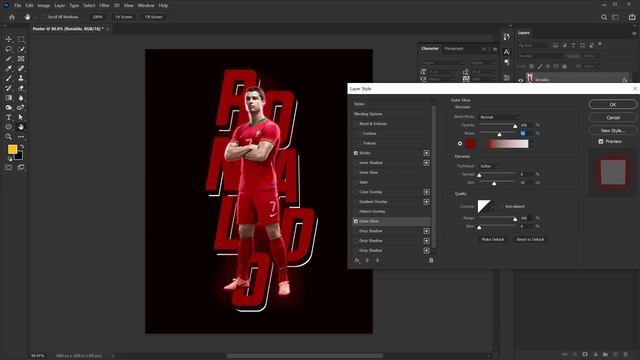Select the Eyedropper tool
The image size is (640, 360).
(9, 69)
